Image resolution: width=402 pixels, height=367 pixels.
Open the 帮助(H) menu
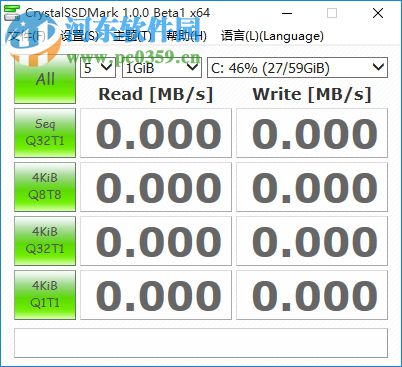pos(186,36)
